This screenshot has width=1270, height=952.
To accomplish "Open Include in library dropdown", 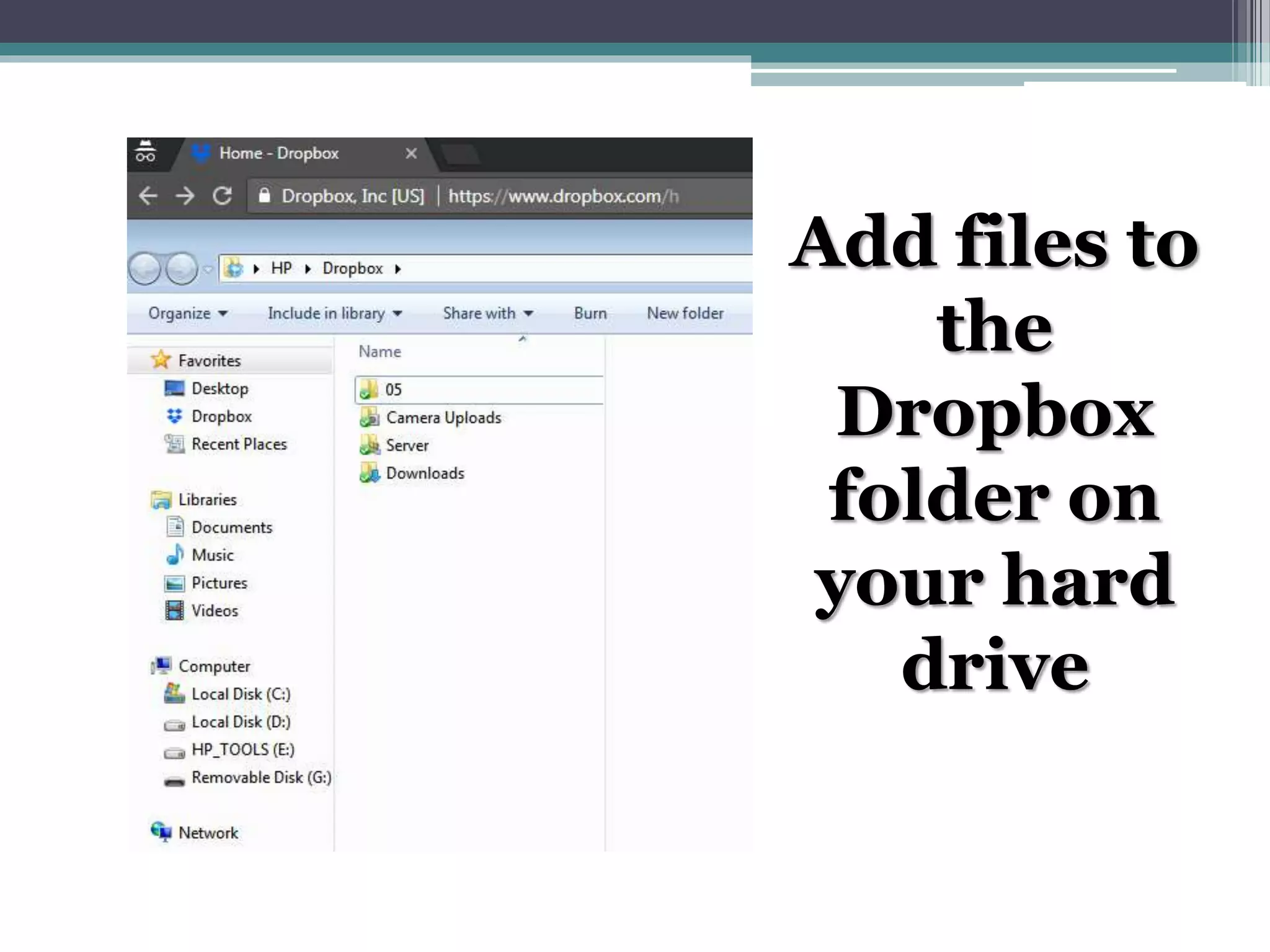I will click(335, 314).
